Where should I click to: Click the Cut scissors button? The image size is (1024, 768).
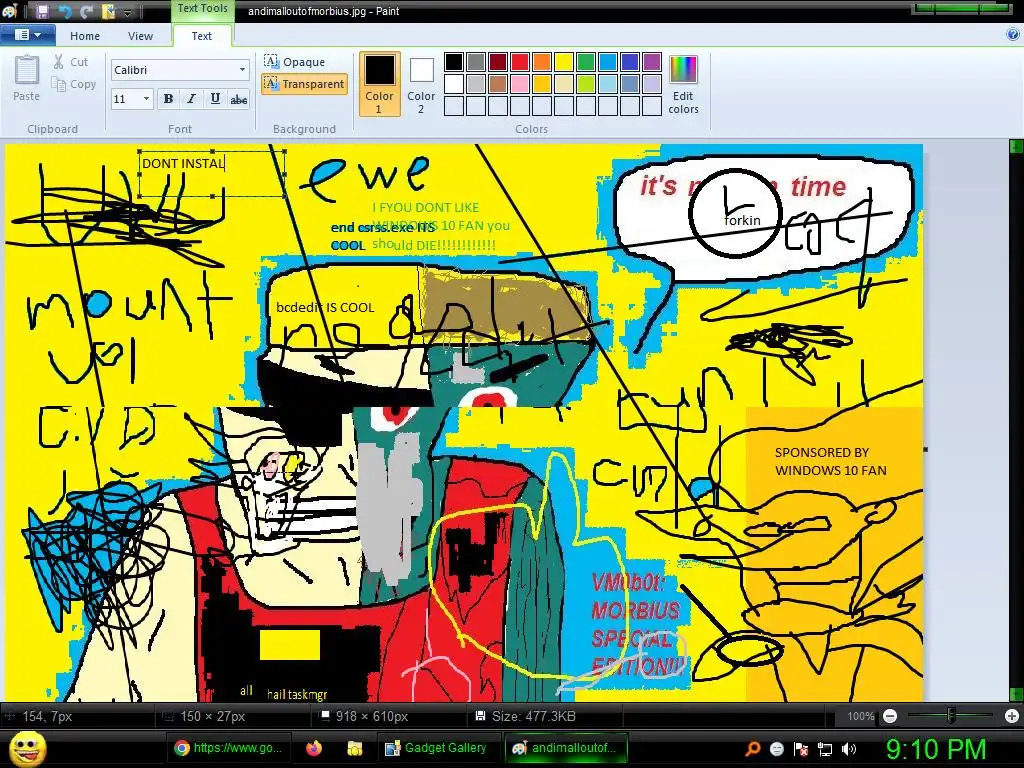click(71, 62)
